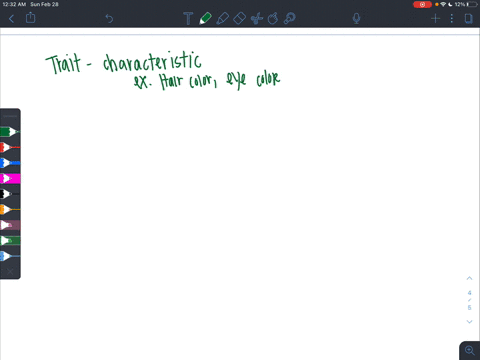Open the search tool in toolbar
Viewport: 480px width, 360px height.
coord(289,18)
